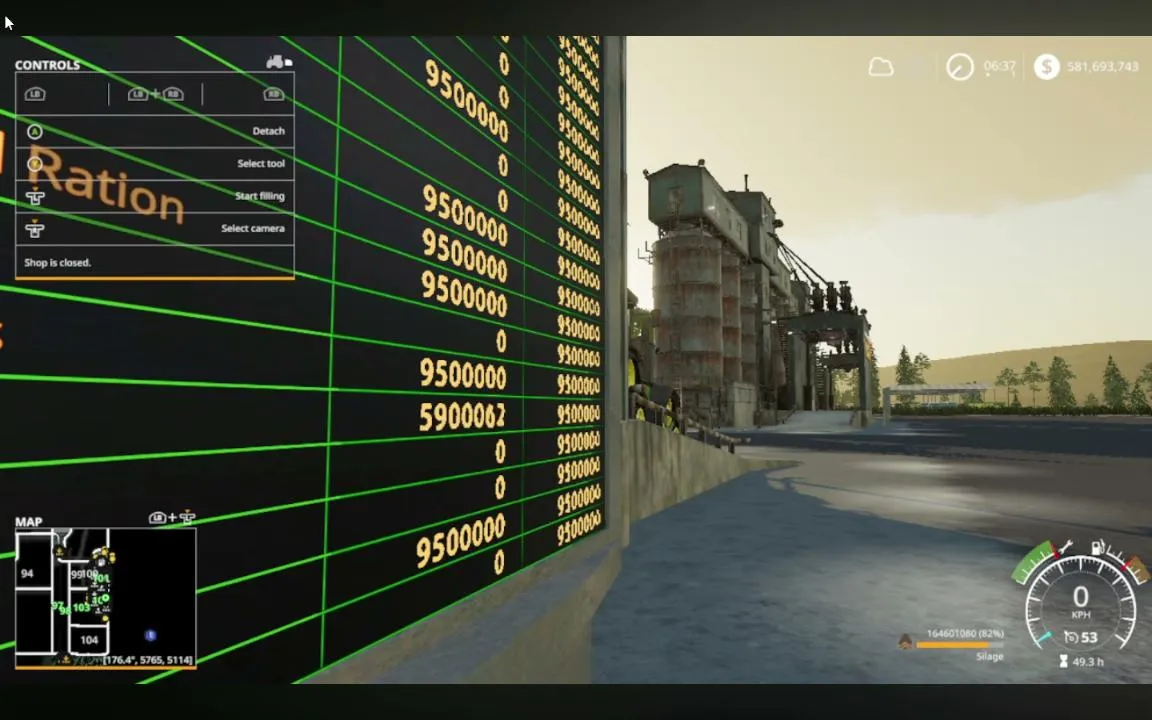Click field 94 on the minimap
The height and width of the screenshot is (720, 1152).
click(x=28, y=574)
